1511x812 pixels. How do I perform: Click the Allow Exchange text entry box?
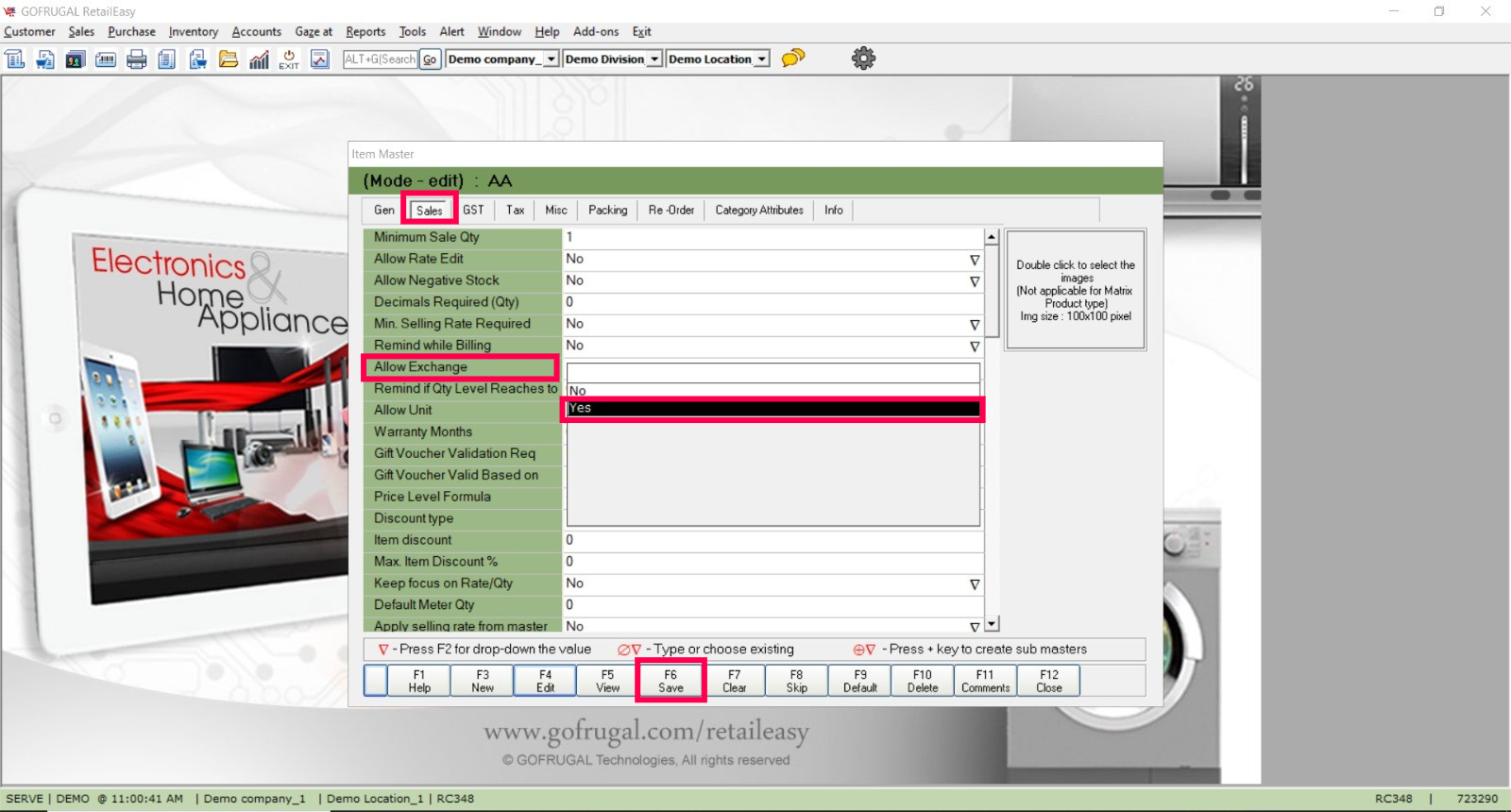(773, 372)
